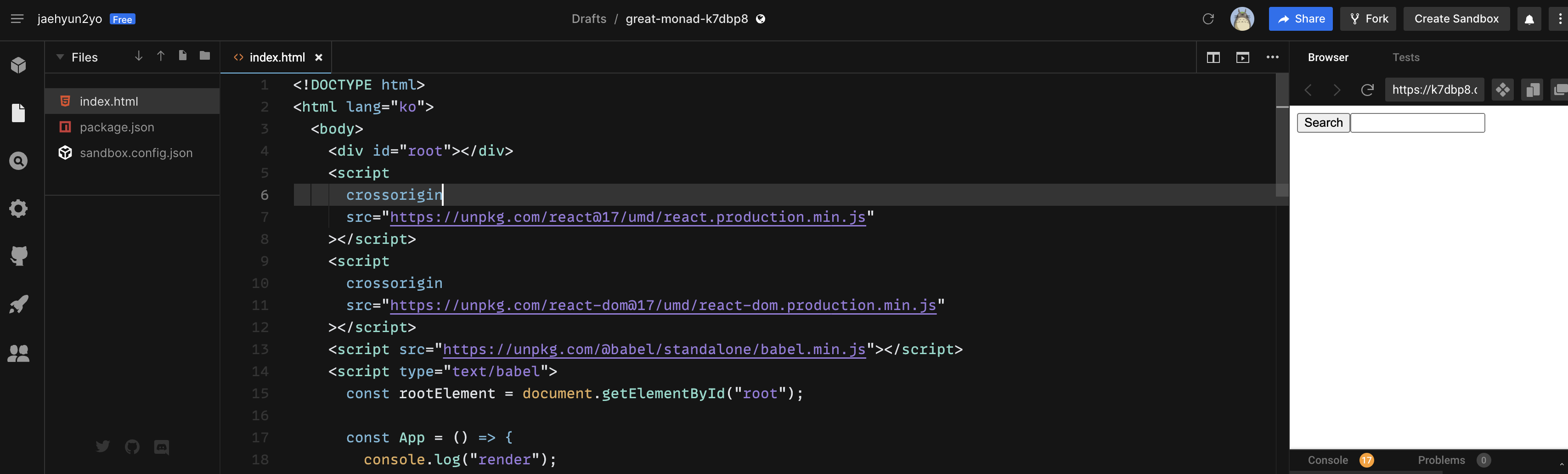Collapse the Files section
The image size is (1568, 474).
coord(60,57)
